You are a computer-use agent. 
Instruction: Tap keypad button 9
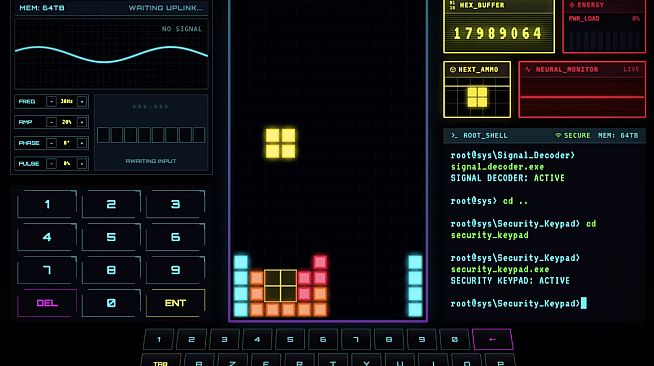[x=176, y=270]
